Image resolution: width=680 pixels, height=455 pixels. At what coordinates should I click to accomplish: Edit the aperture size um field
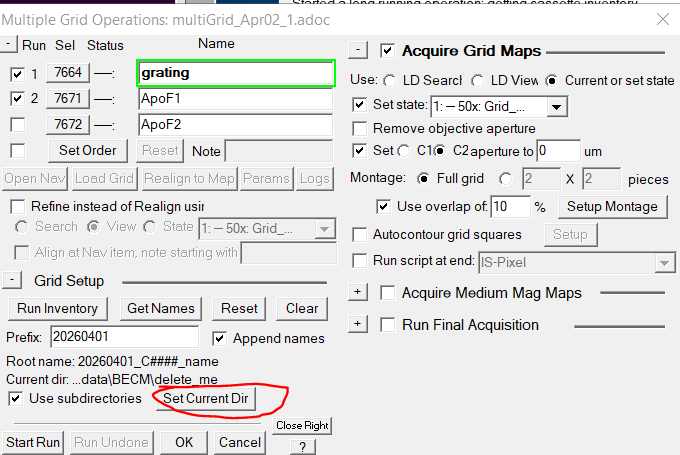point(558,151)
